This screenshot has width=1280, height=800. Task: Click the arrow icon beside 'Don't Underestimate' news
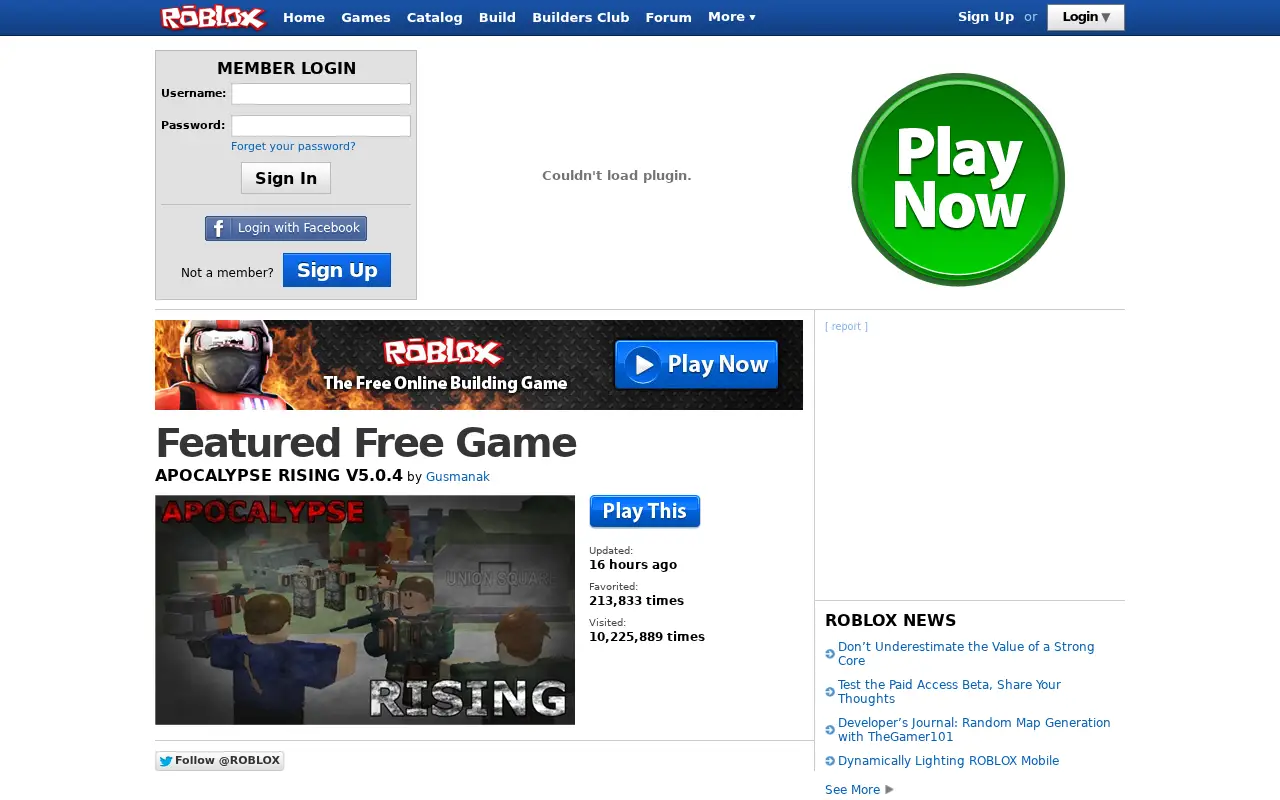830,654
